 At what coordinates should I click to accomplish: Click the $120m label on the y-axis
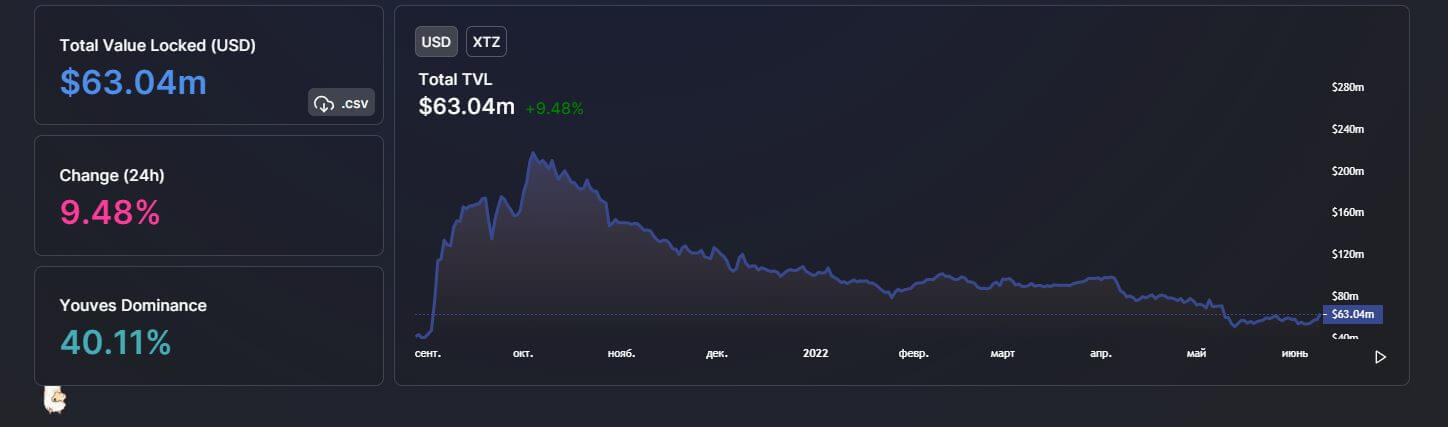pyautogui.click(x=1348, y=255)
